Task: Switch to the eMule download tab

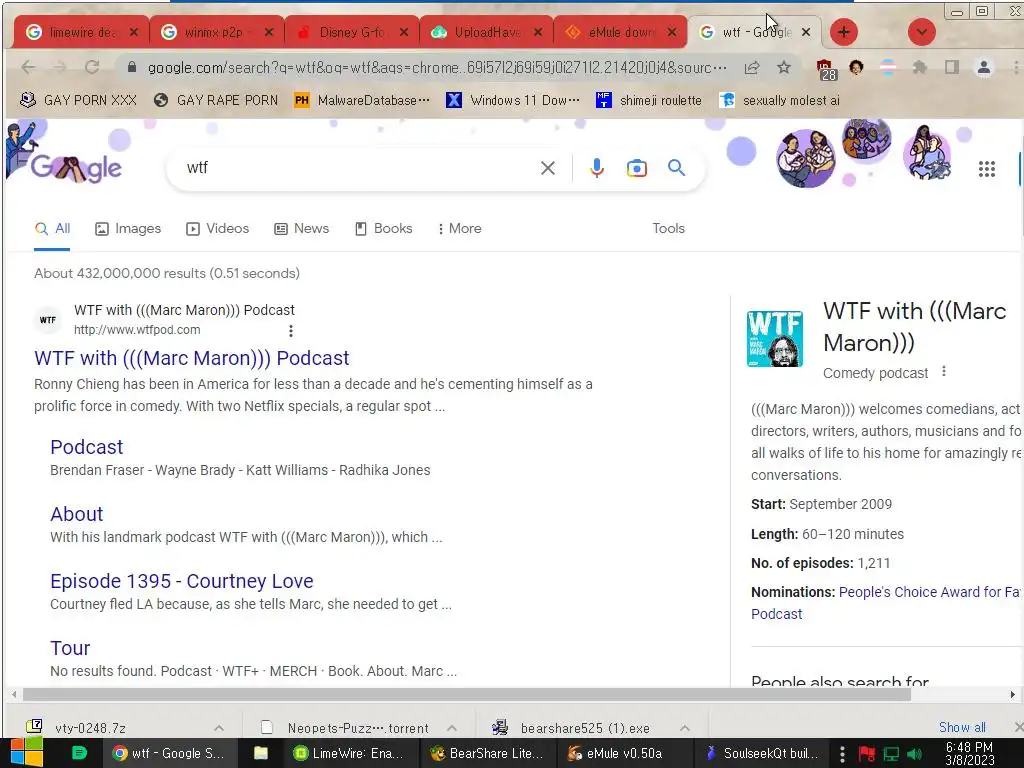Action: (x=620, y=32)
